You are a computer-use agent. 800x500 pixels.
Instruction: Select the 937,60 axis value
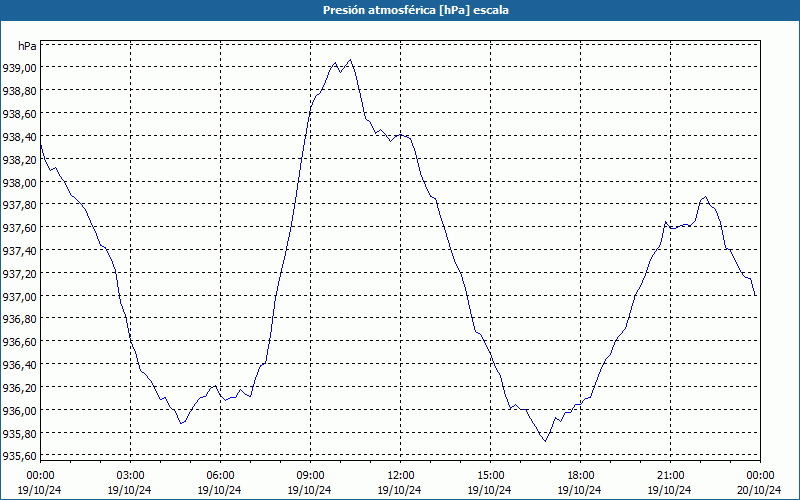[19, 228]
